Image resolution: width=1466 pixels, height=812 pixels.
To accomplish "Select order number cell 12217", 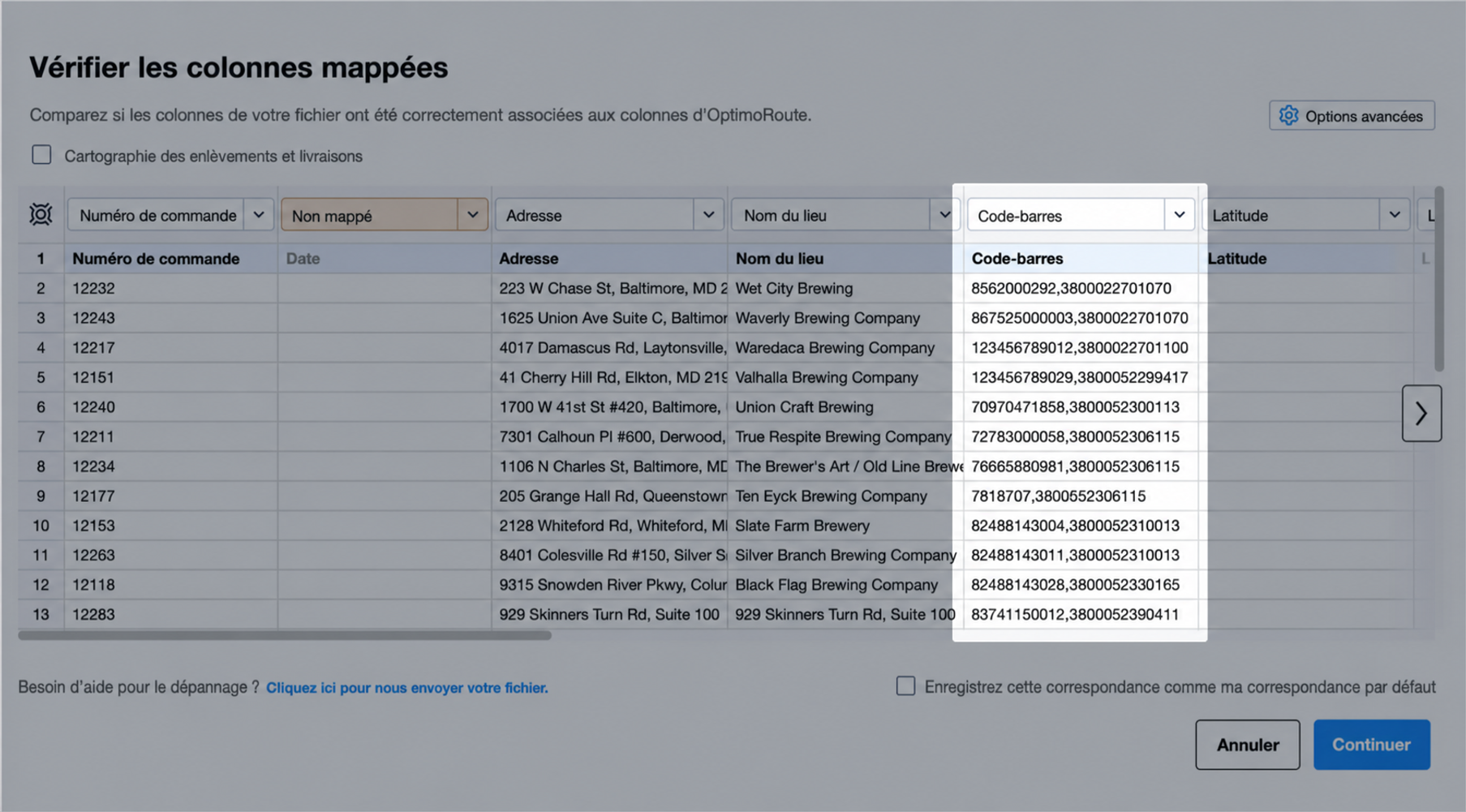I will [x=171, y=347].
